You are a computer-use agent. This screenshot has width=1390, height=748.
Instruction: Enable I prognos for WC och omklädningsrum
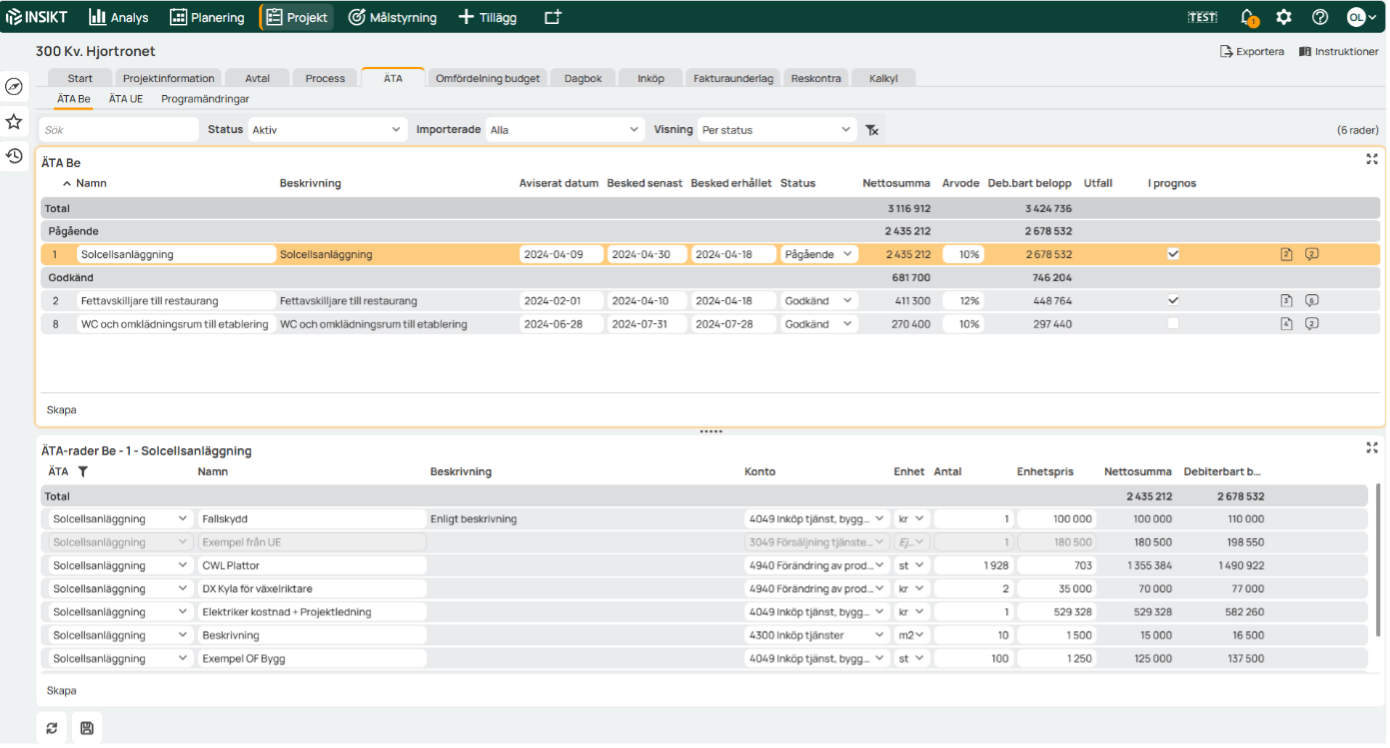1173,324
